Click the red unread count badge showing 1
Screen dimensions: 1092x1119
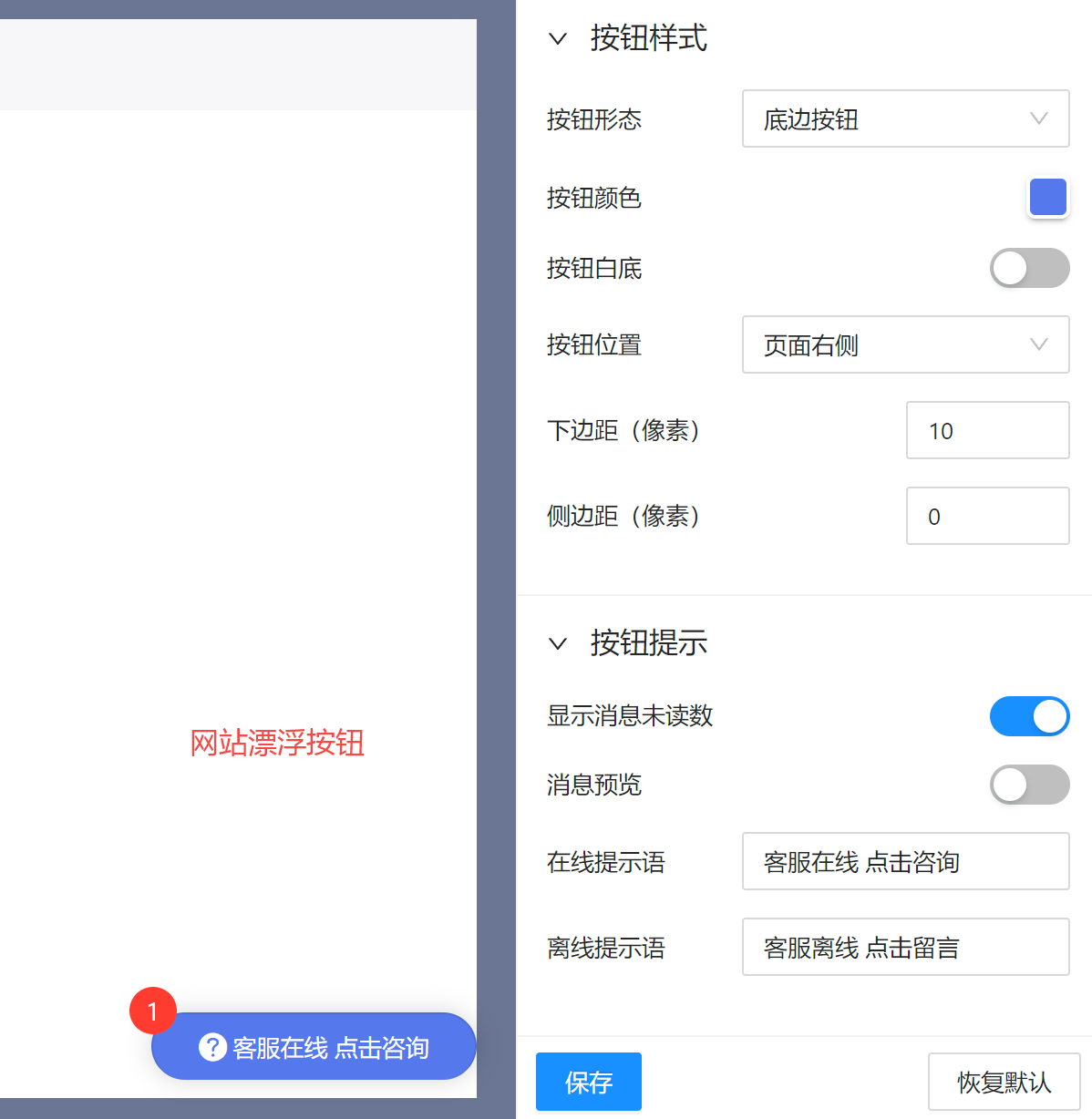[152, 1011]
